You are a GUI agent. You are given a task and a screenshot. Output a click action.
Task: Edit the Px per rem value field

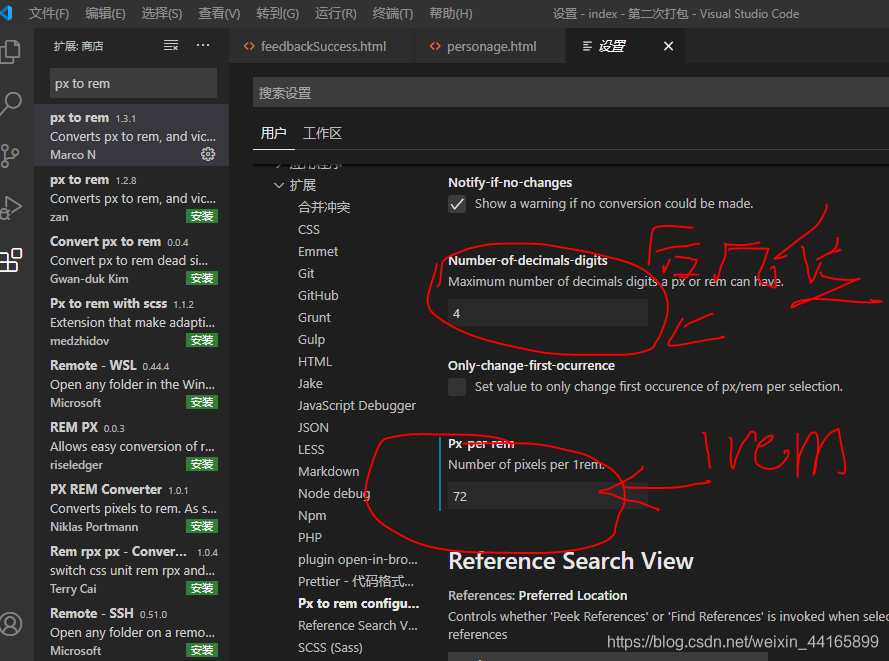point(548,496)
